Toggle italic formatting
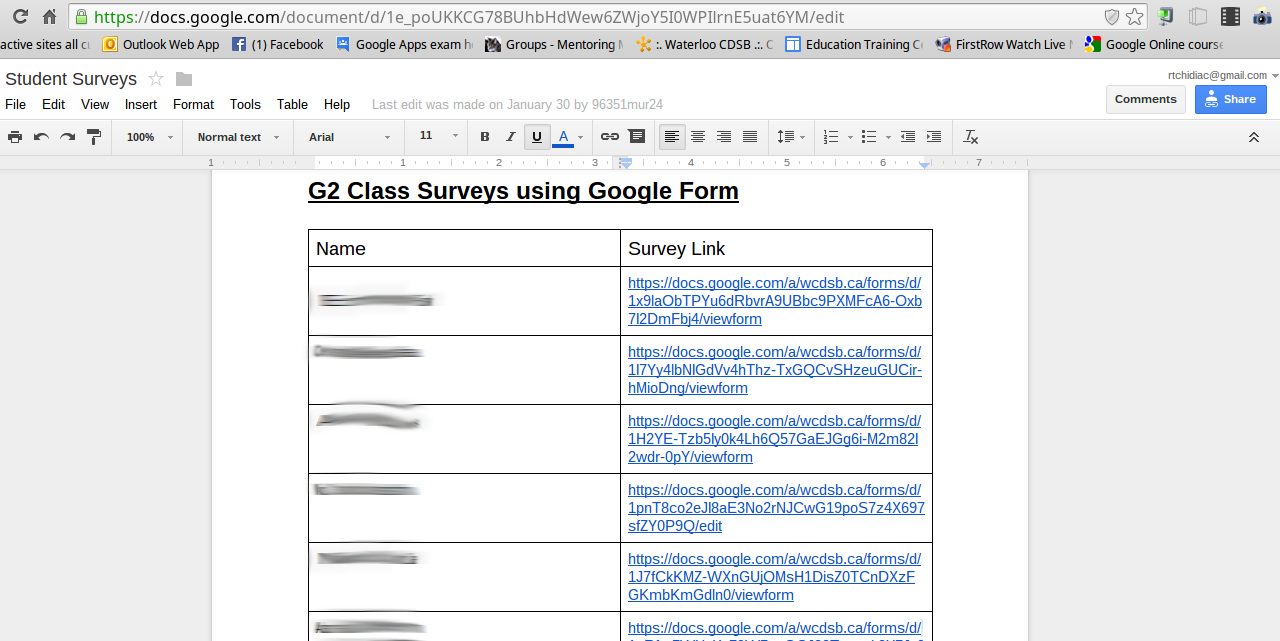 510,137
